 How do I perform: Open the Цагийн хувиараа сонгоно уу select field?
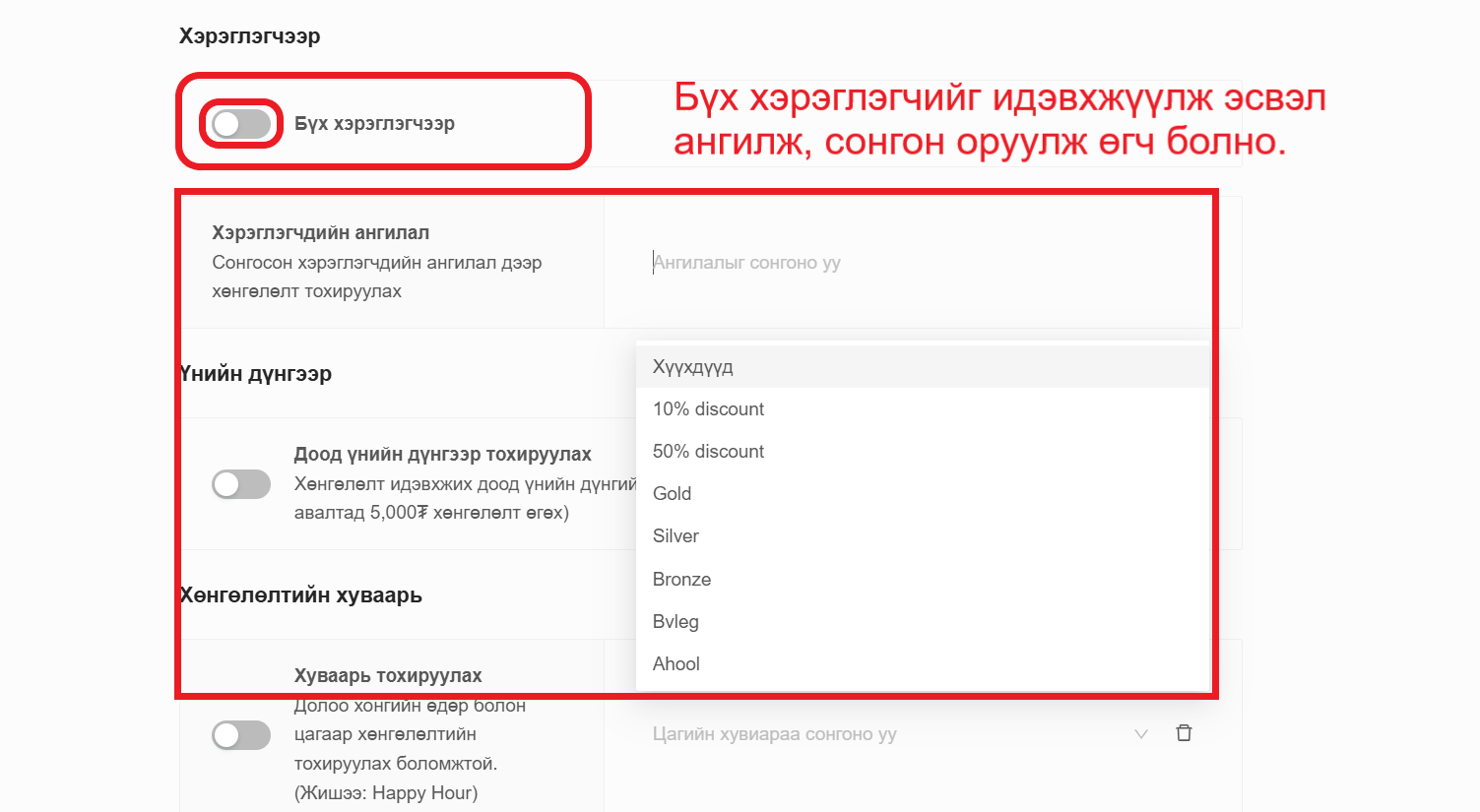(886, 734)
